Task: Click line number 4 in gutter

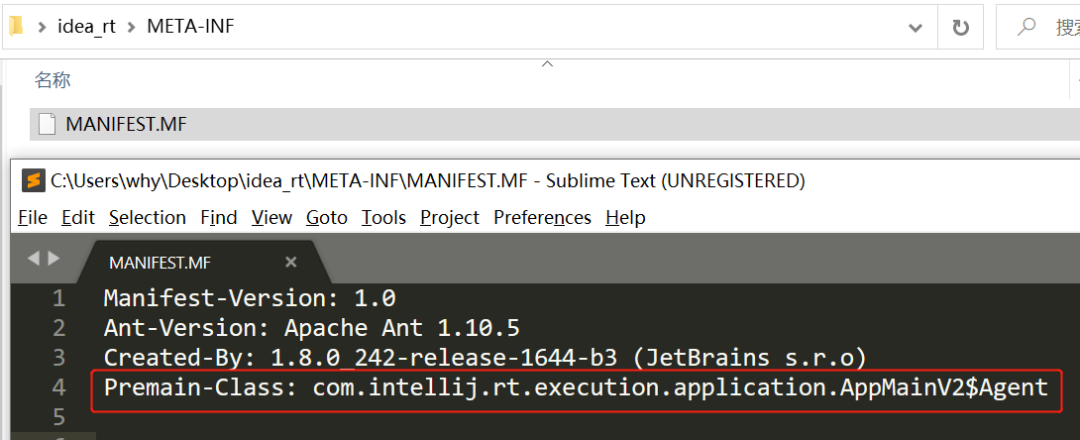Action: pos(59,388)
